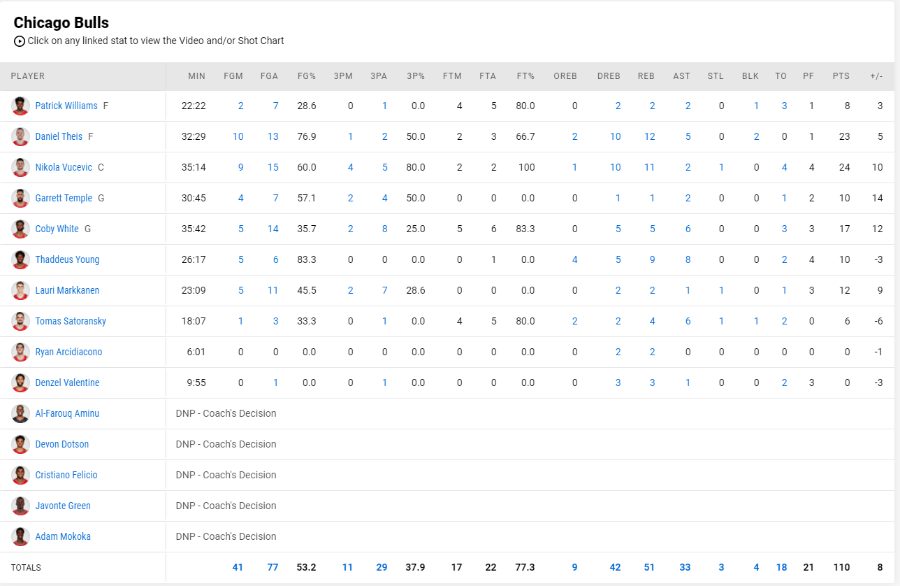The width and height of the screenshot is (900, 586).
Task: View team total 18 turnovers
Action: pos(781,567)
